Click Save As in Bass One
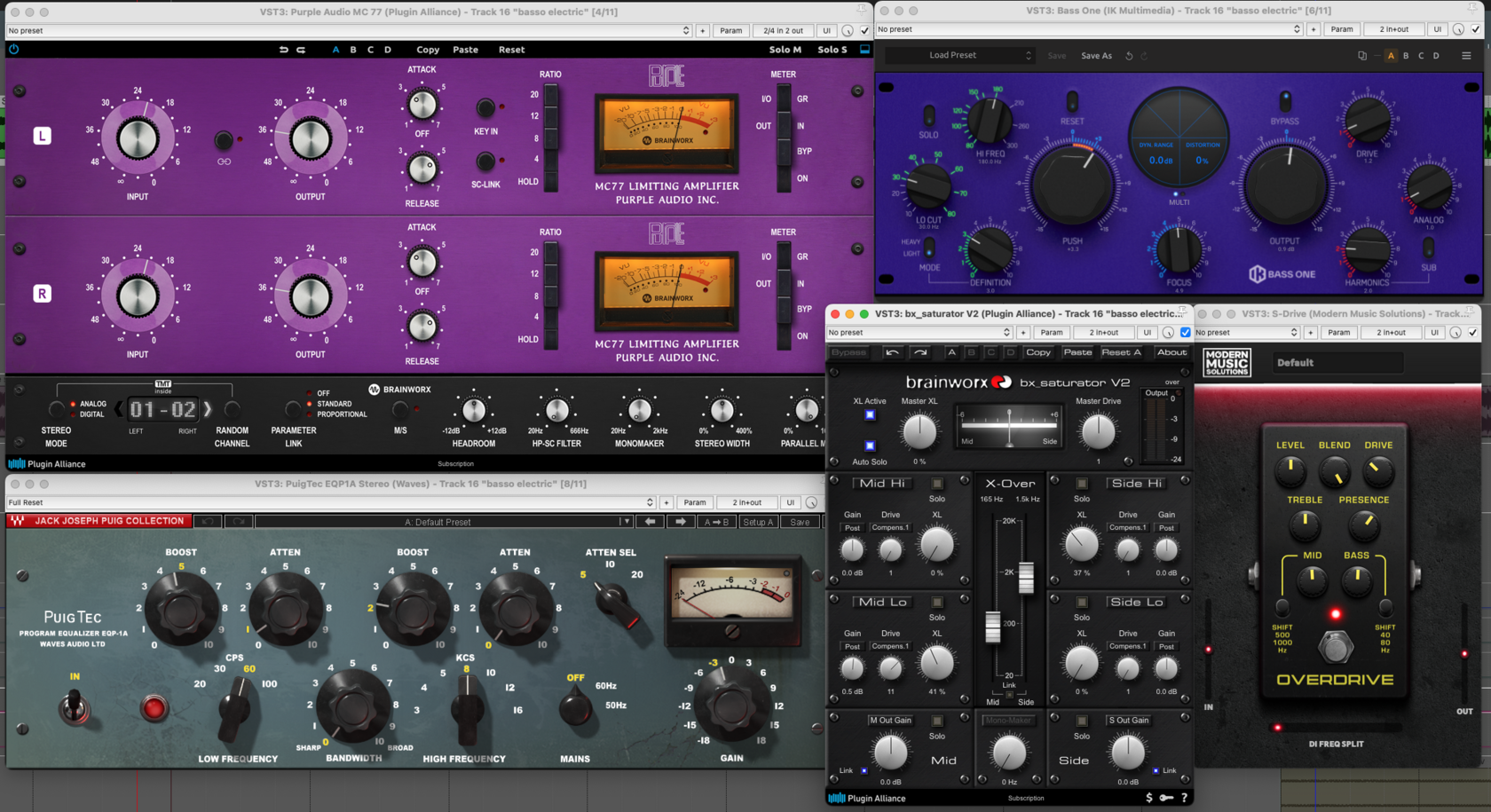 coord(1096,56)
